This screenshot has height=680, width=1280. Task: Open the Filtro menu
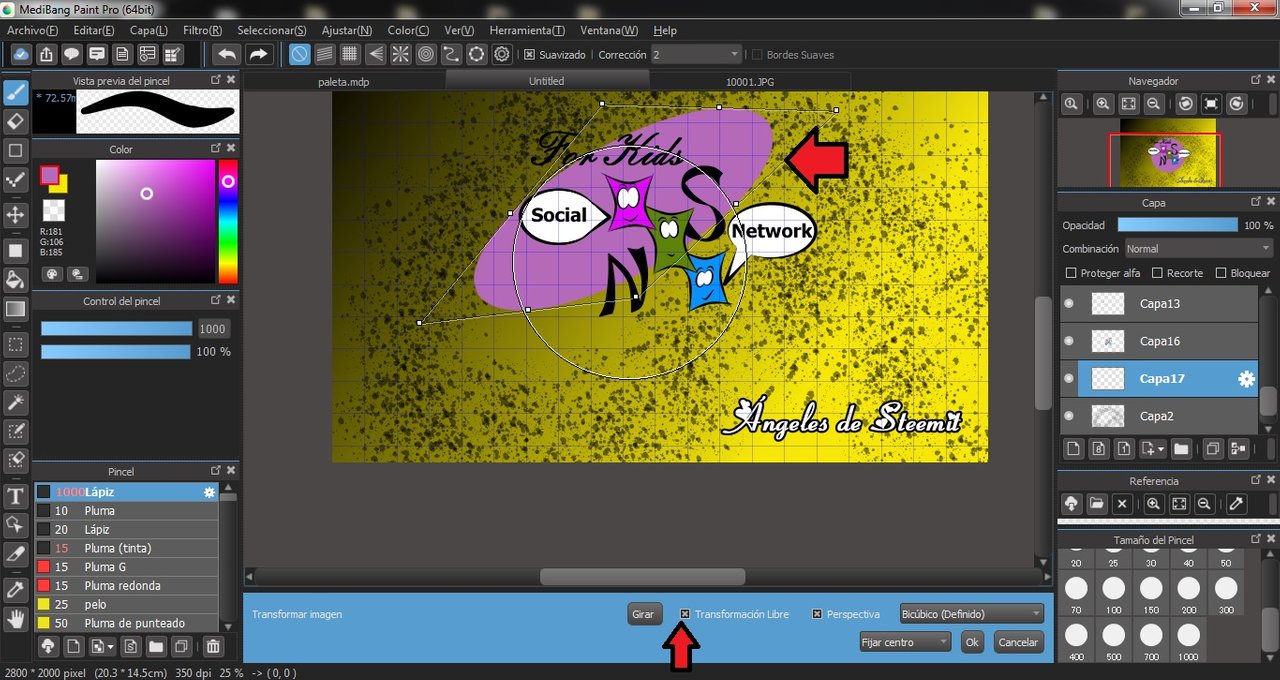click(x=203, y=31)
